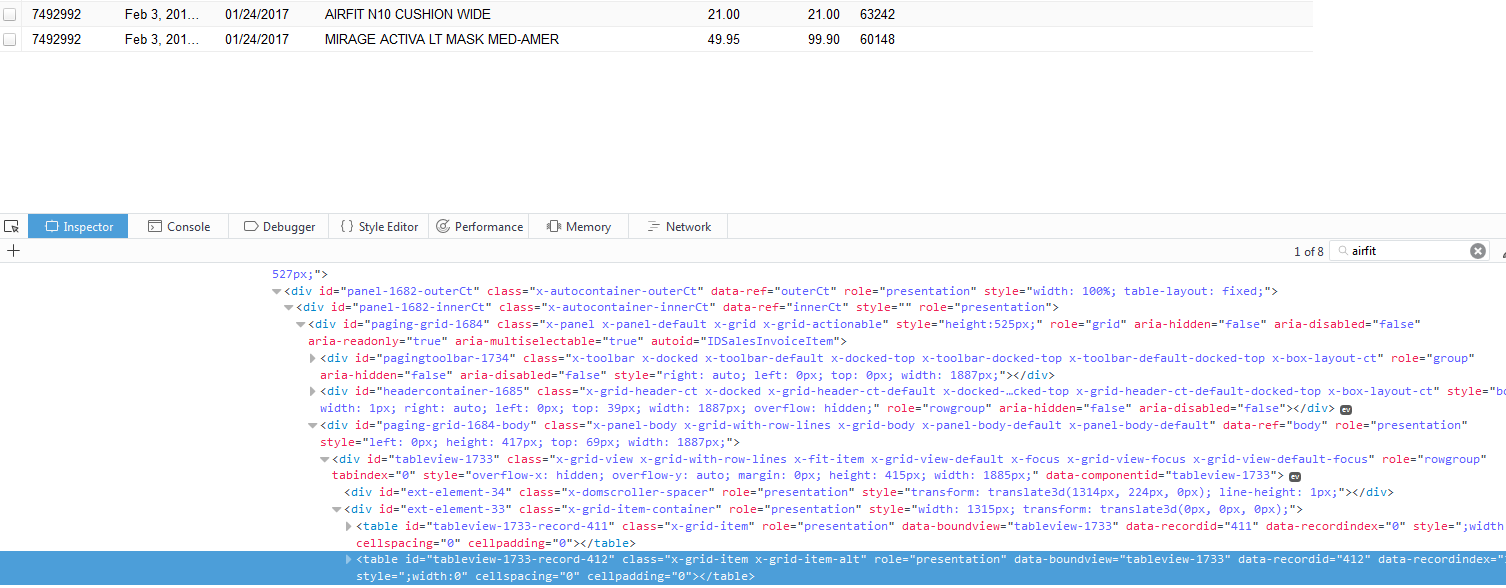1506x588 pixels.
Task: Open the Console tab
Action: click(179, 226)
